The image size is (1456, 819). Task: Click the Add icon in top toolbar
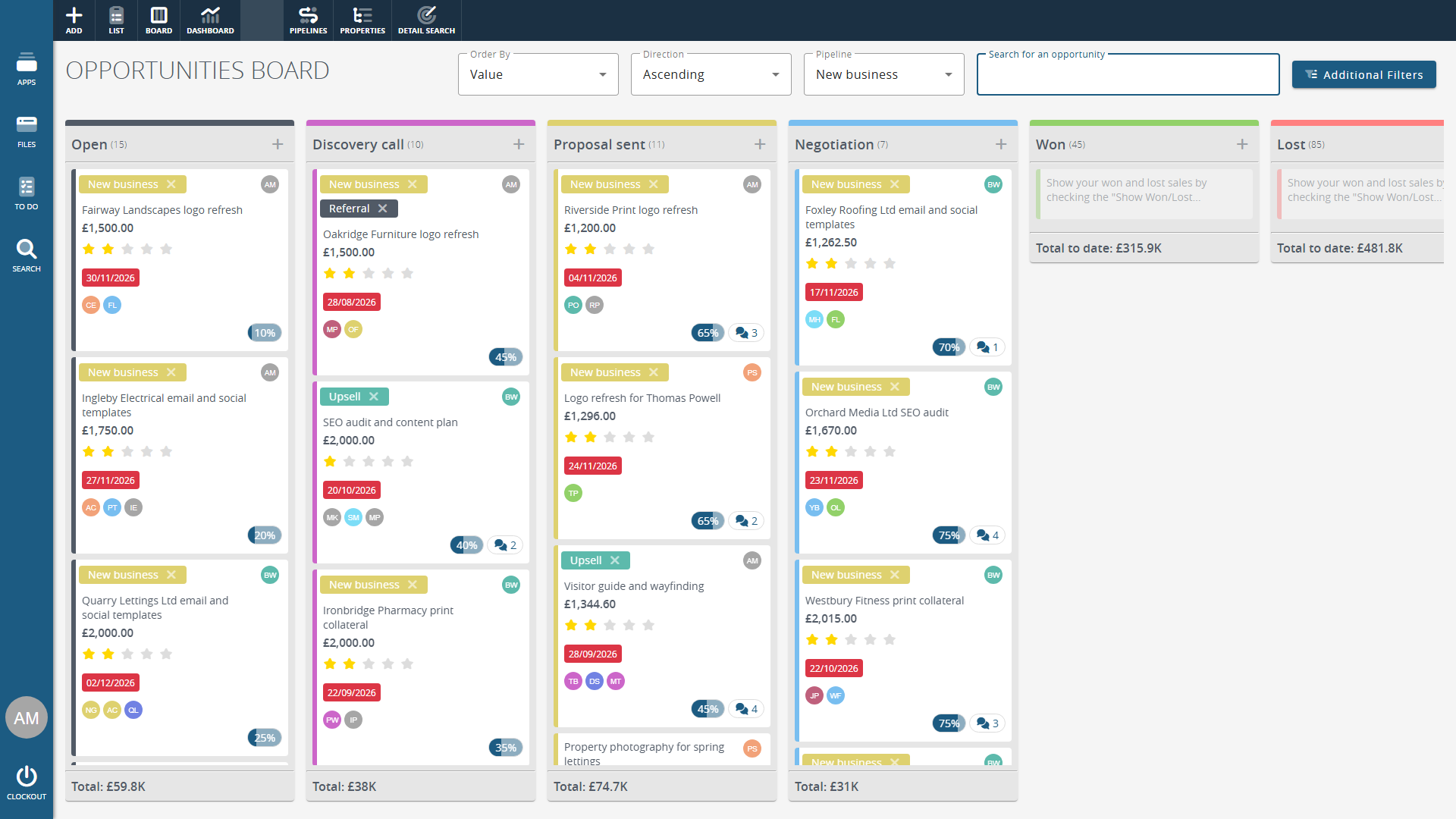tap(74, 20)
